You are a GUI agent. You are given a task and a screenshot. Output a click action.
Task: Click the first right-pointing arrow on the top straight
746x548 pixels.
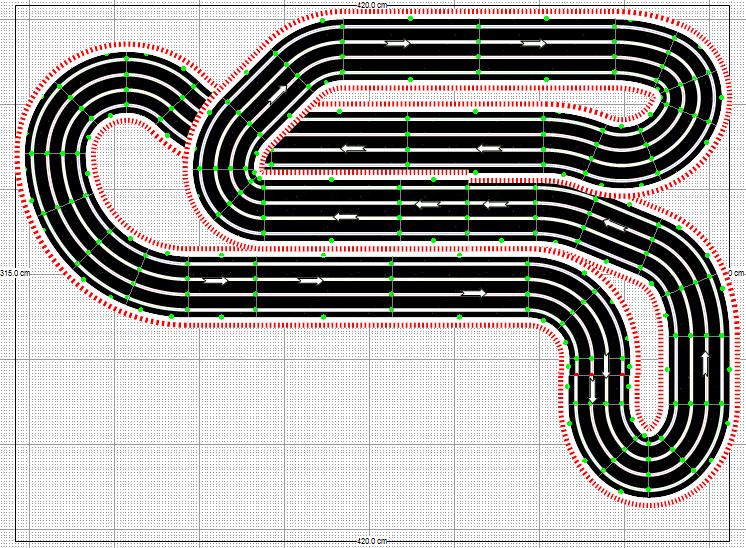click(x=398, y=43)
